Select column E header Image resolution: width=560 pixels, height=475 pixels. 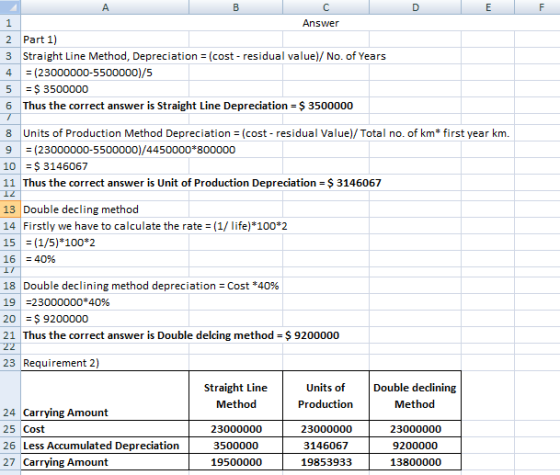(x=488, y=7)
